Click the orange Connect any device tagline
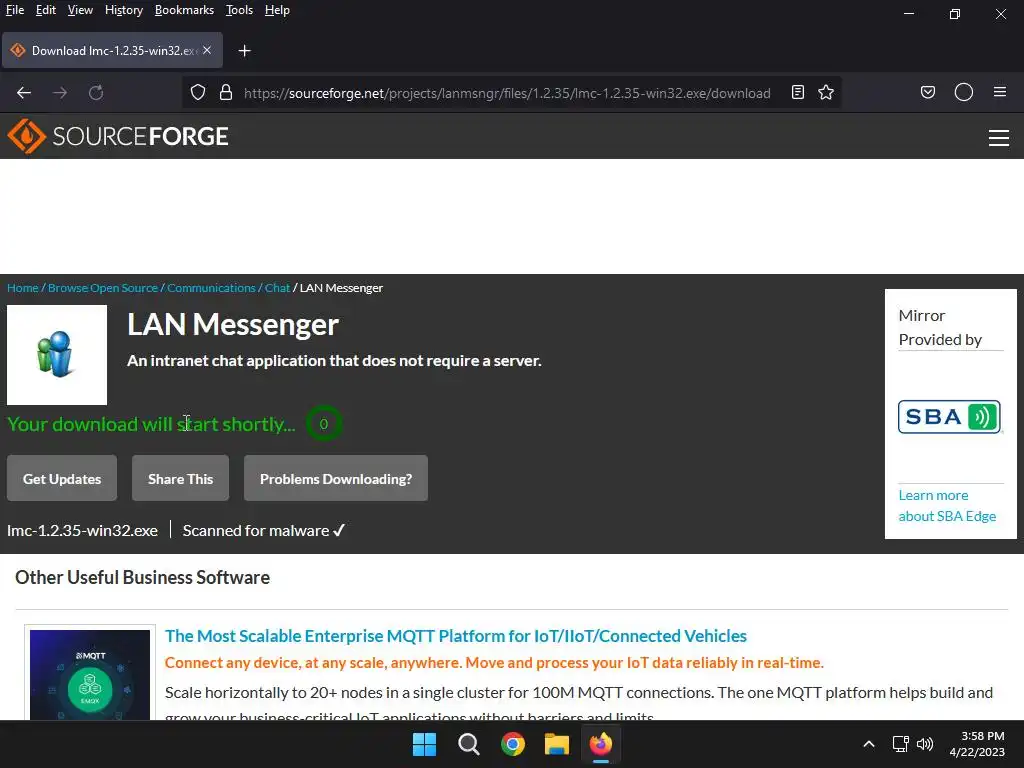The width and height of the screenshot is (1024, 768). [494, 662]
